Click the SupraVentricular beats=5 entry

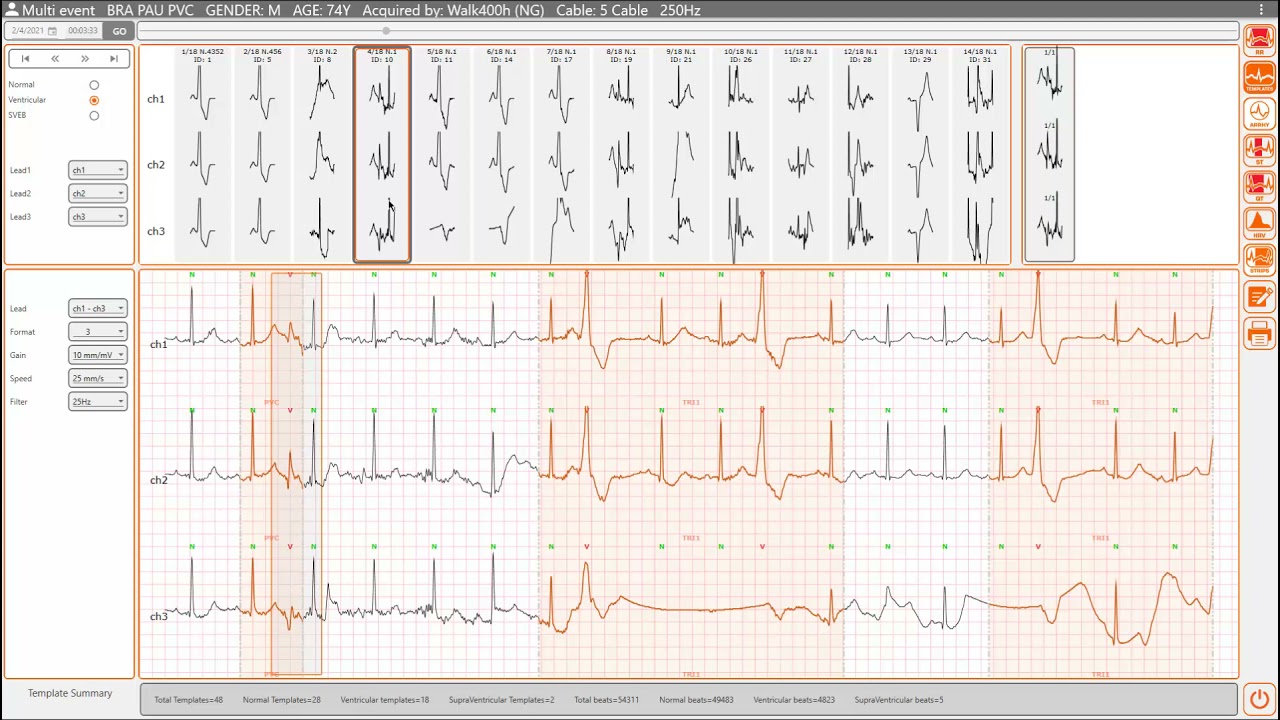point(899,700)
